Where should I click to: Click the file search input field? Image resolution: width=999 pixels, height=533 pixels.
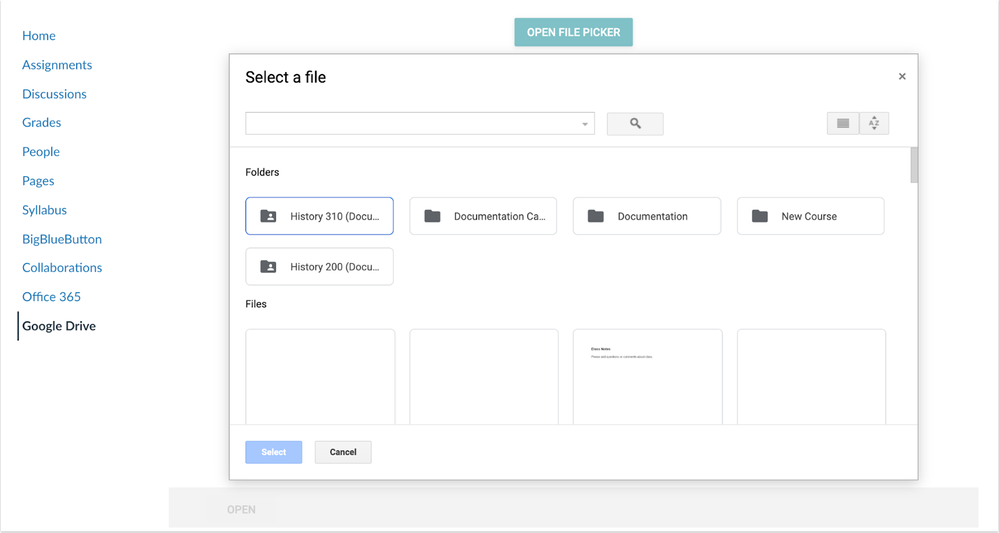(420, 124)
